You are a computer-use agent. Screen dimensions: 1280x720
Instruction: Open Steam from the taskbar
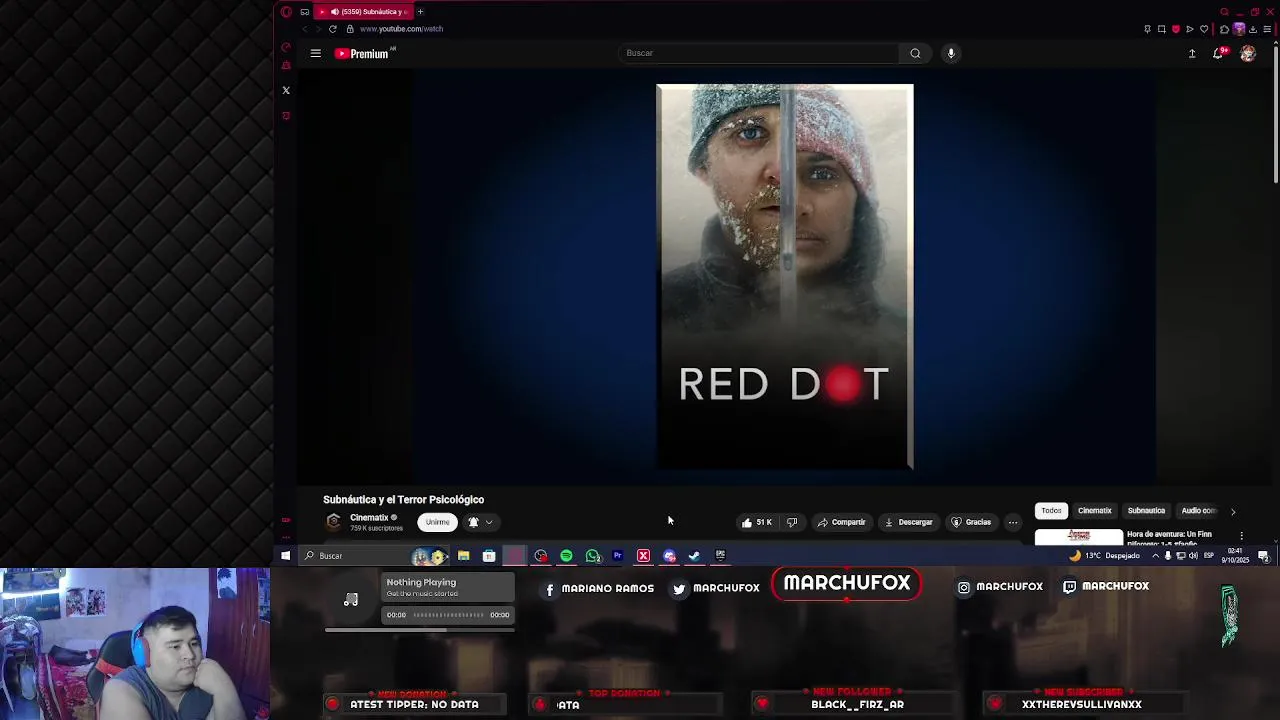coord(694,556)
